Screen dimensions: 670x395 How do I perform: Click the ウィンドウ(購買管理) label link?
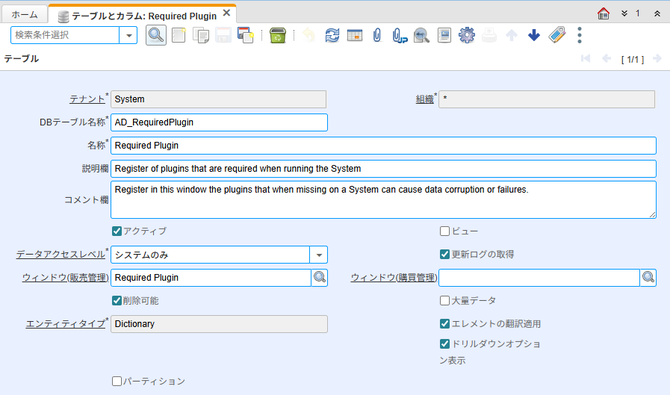point(394,277)
